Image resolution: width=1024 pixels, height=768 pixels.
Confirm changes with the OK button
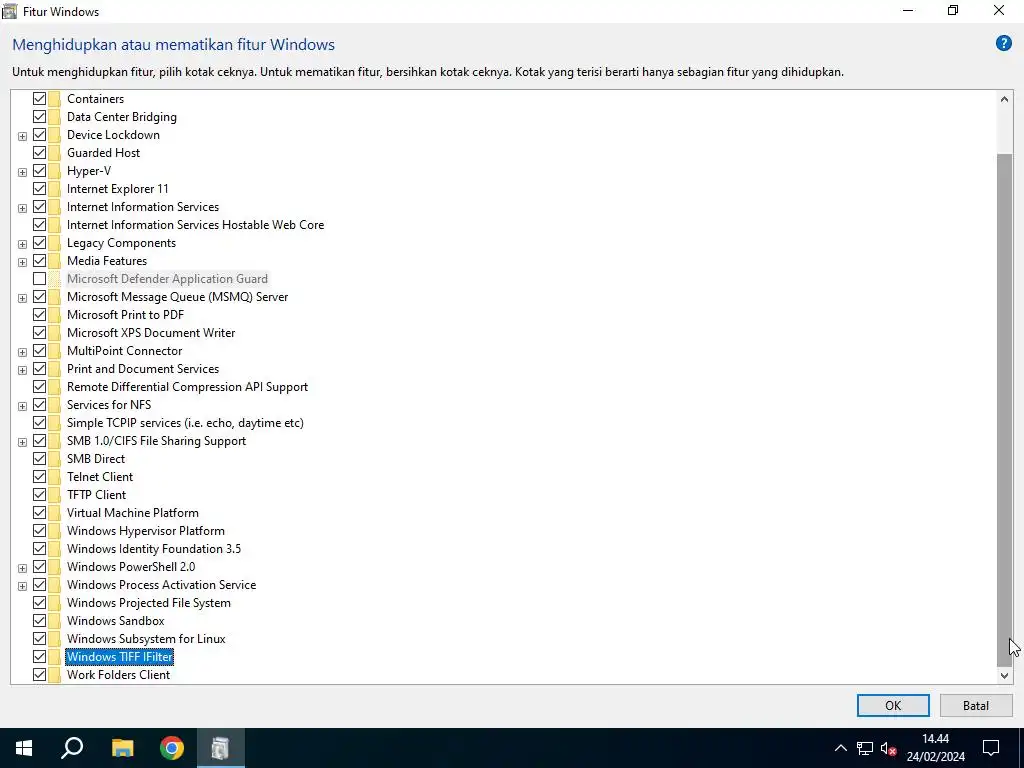click(893, 705)
